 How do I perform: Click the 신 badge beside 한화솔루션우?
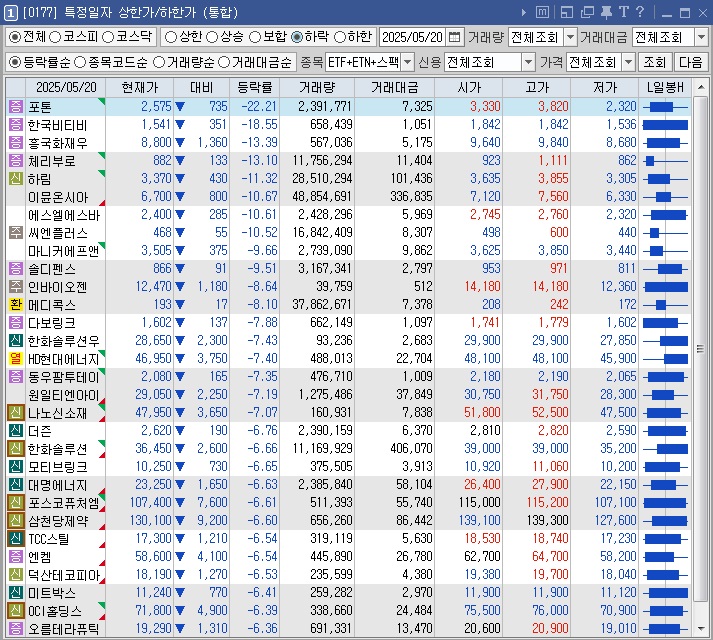[15, 340]
